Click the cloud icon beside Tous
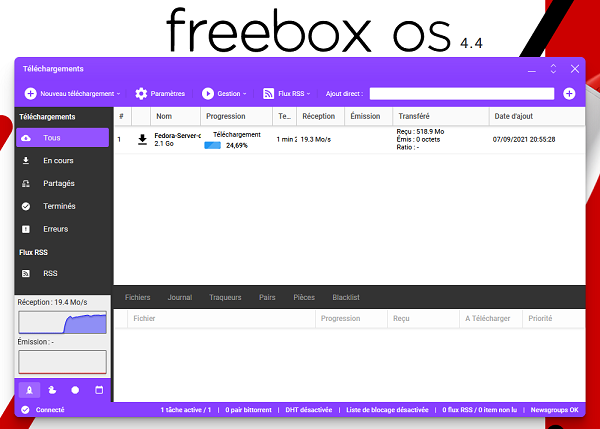 point(26,138)
